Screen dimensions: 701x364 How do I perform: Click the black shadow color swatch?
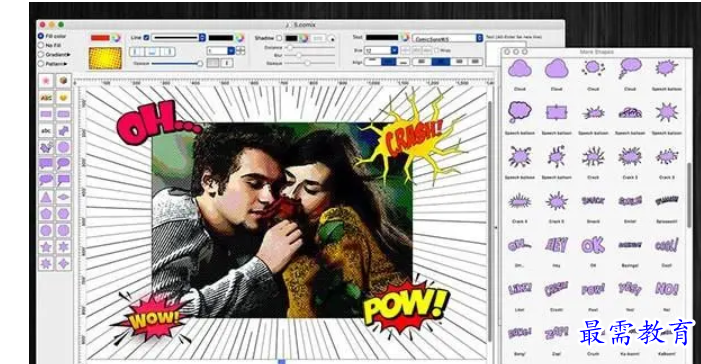point(291,38)
